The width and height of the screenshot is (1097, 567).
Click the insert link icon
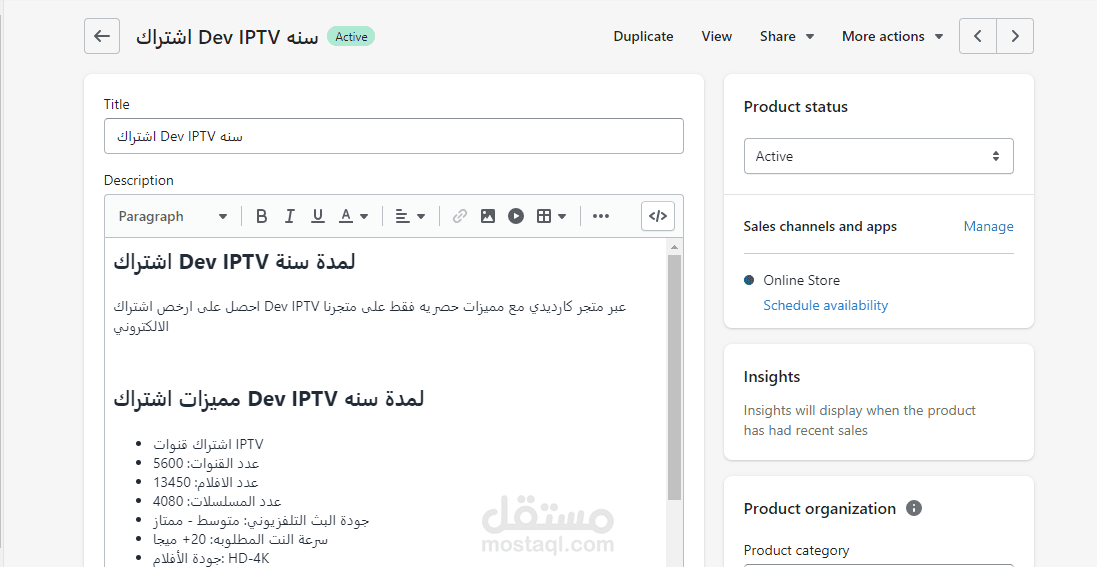coord(460,216)
